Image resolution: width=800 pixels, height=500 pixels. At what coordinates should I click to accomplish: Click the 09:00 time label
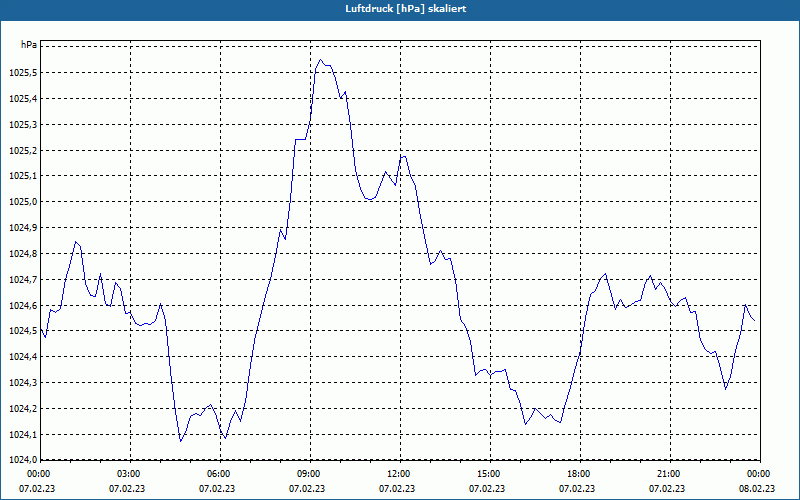tap(310, 474)
